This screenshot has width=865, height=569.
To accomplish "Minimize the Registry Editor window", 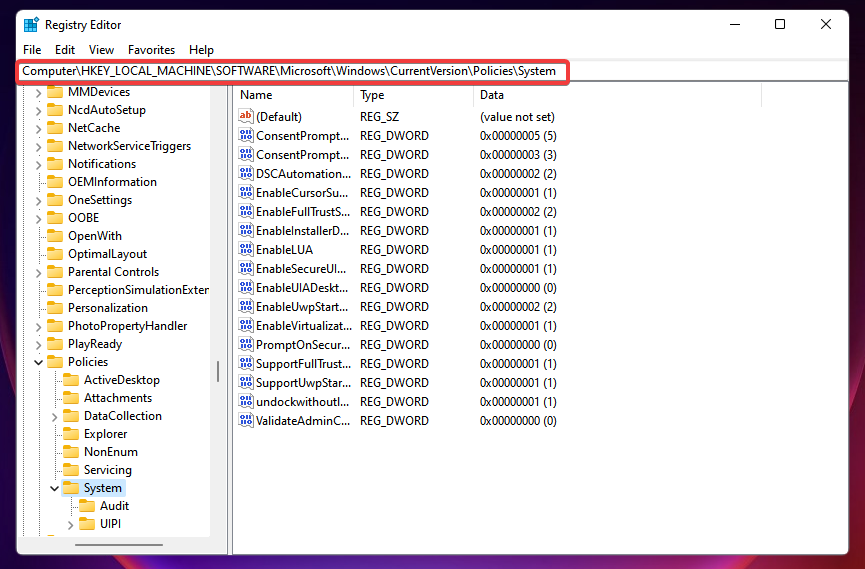I will pos(735,24).
